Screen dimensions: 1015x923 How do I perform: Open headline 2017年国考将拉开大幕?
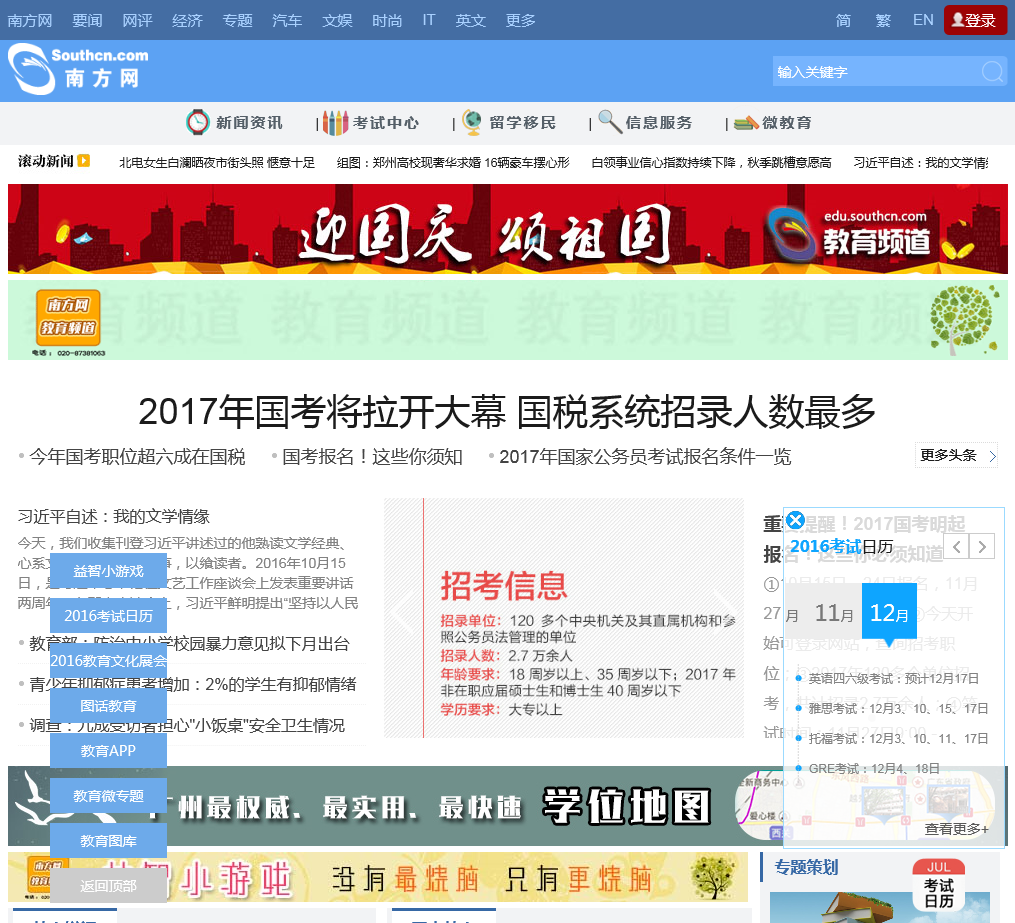click(507, 412)
